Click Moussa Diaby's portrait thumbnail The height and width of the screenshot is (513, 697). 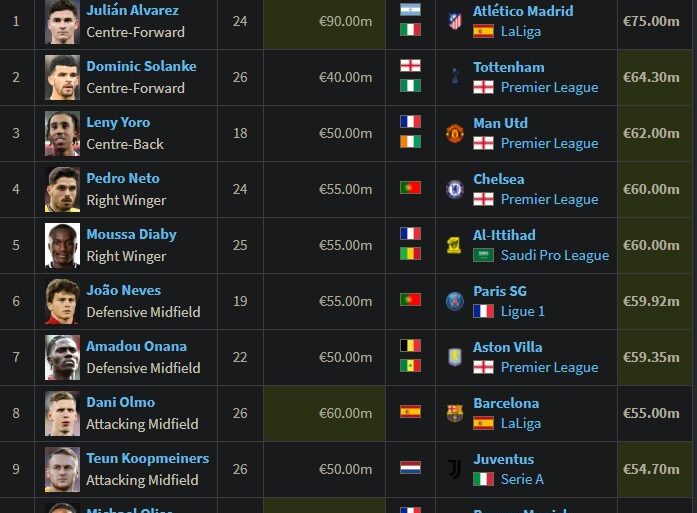pos(62,245)
